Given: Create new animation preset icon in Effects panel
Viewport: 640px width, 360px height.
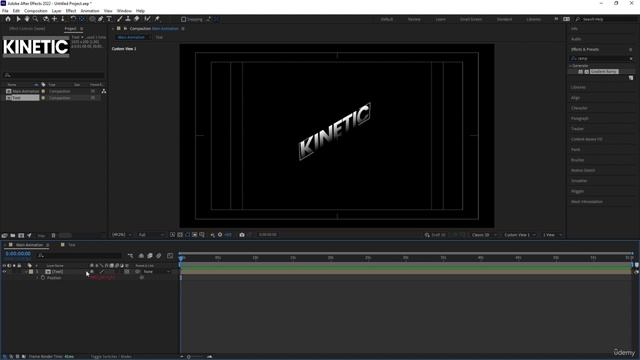Looking at the screenshot, I should (631, 78).
